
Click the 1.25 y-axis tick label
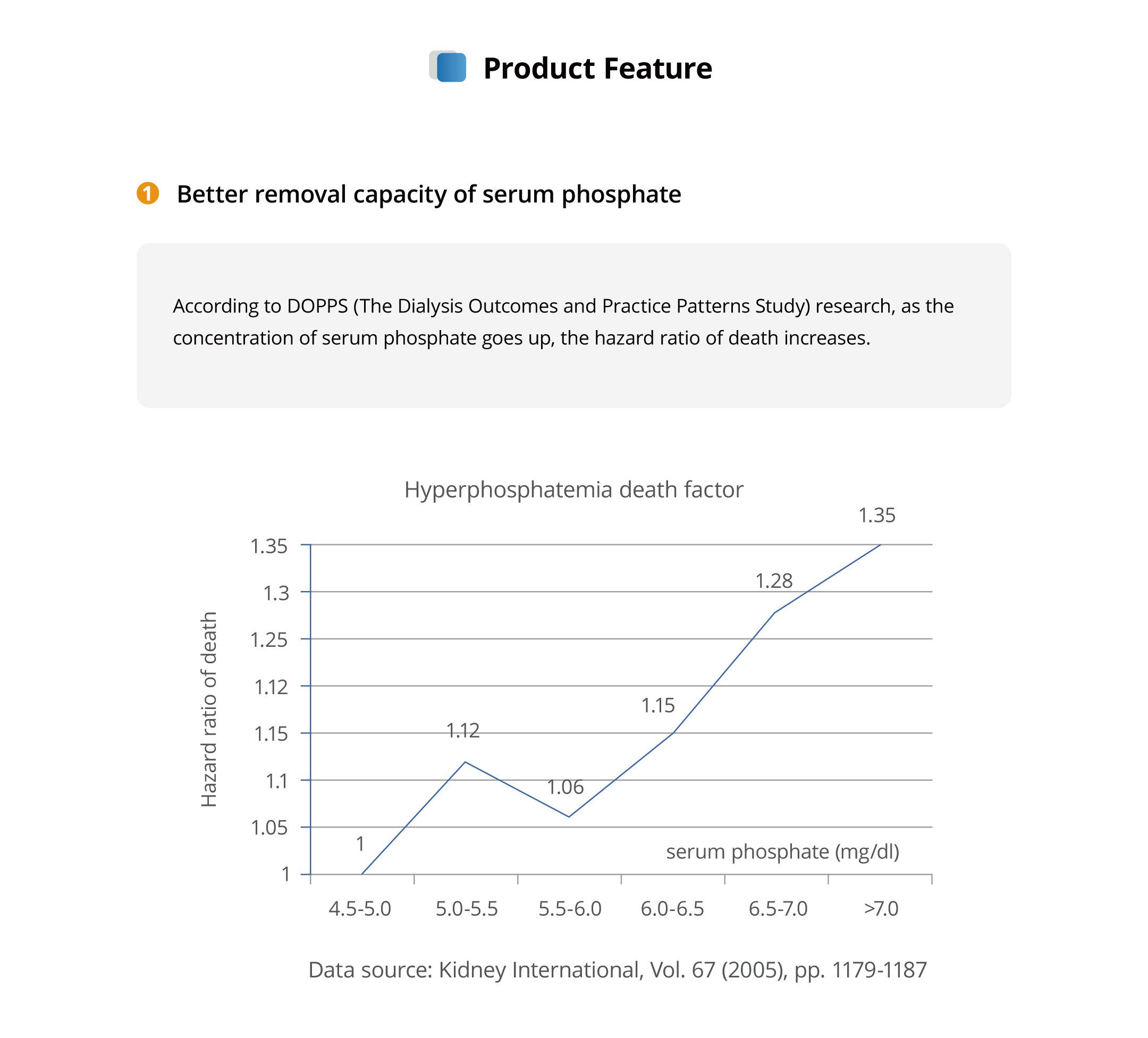[269, 640]
